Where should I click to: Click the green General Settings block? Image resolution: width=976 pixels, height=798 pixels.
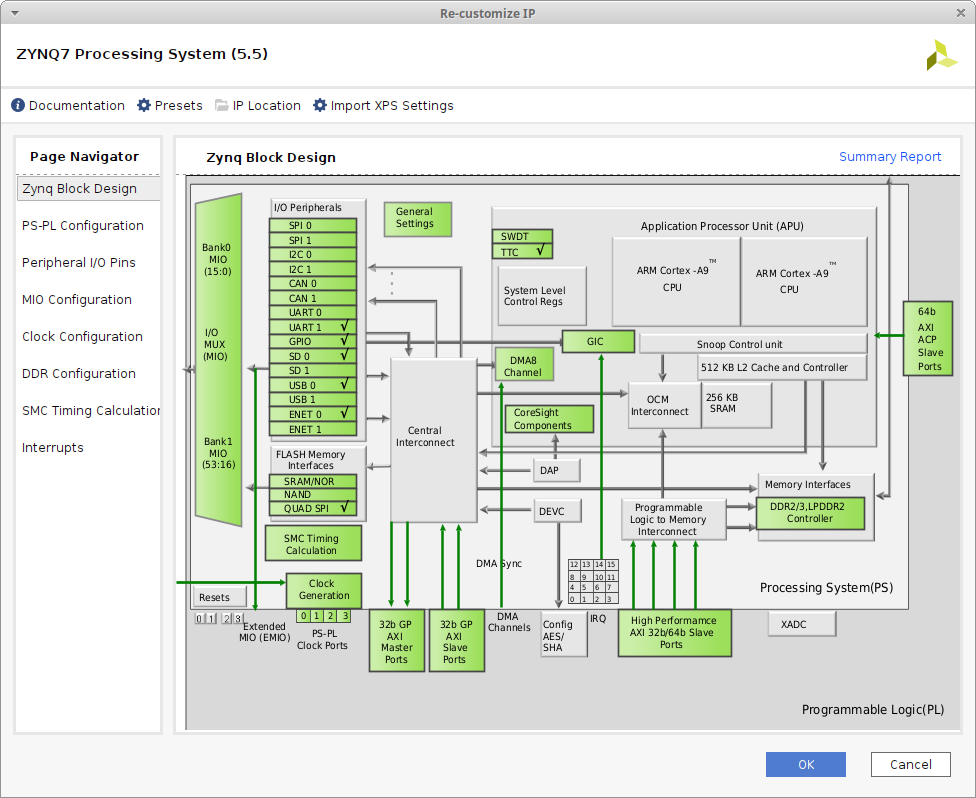[x=416, y=218]
